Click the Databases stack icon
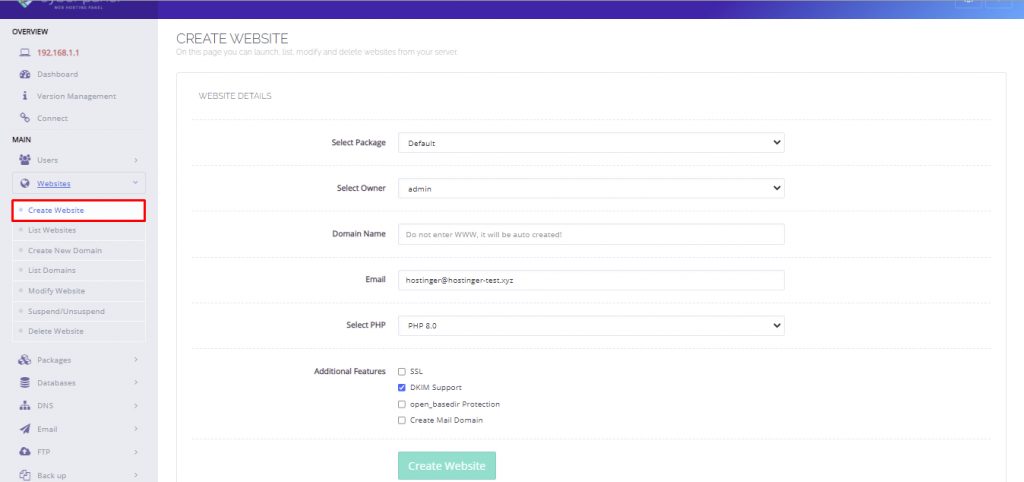Image resolution: width=1024 pixels, height=482 pixels. point(25,383)
